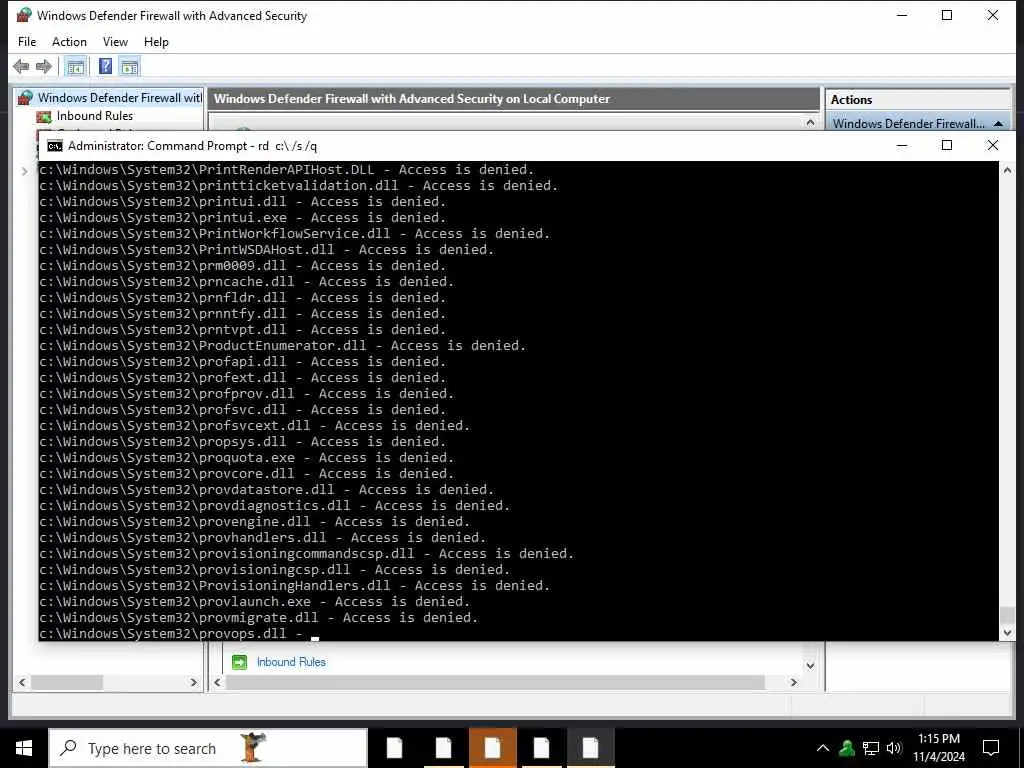Image resolution: width=1024 pixels, height=768 pixels.
Task: Click the green user tray icon
Action: click(x=847, y=748)
